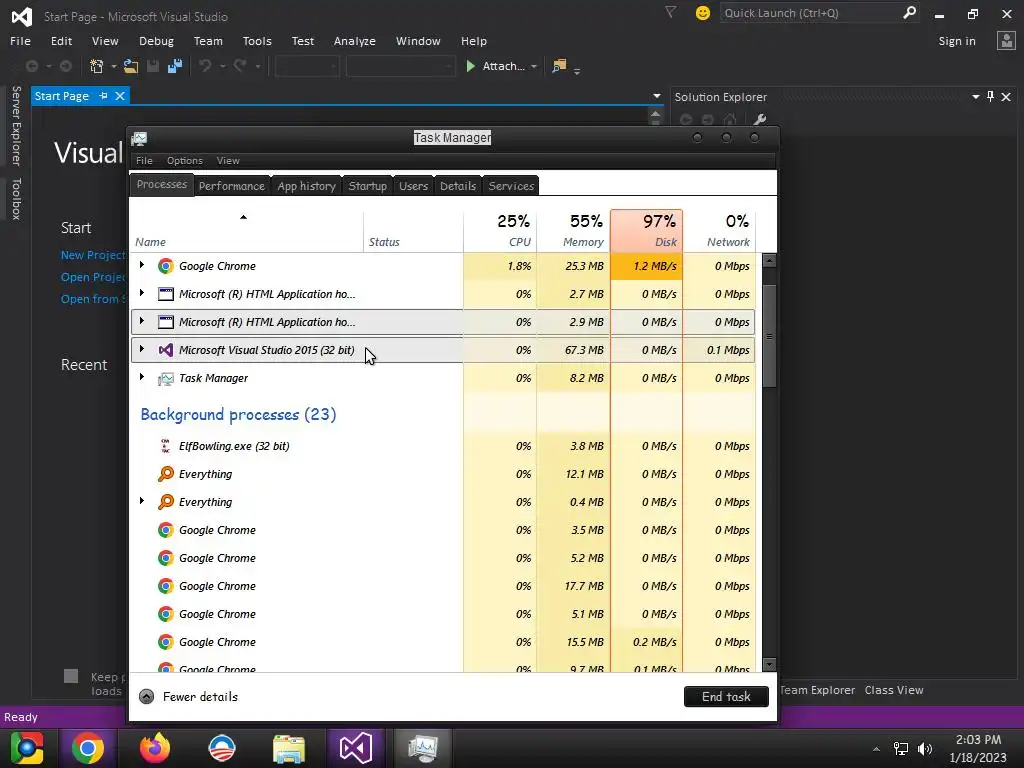
Task: Close the Start Page tab
Action: tap(120, 96)
